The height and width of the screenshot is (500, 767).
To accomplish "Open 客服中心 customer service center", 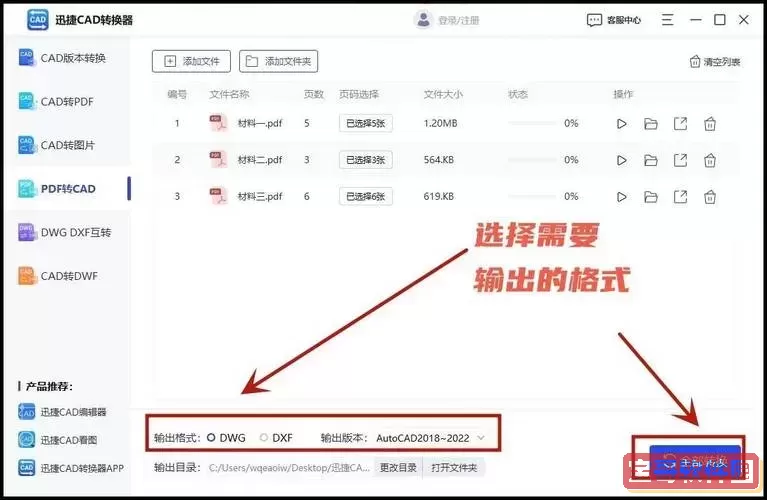I will pos(614,20).
